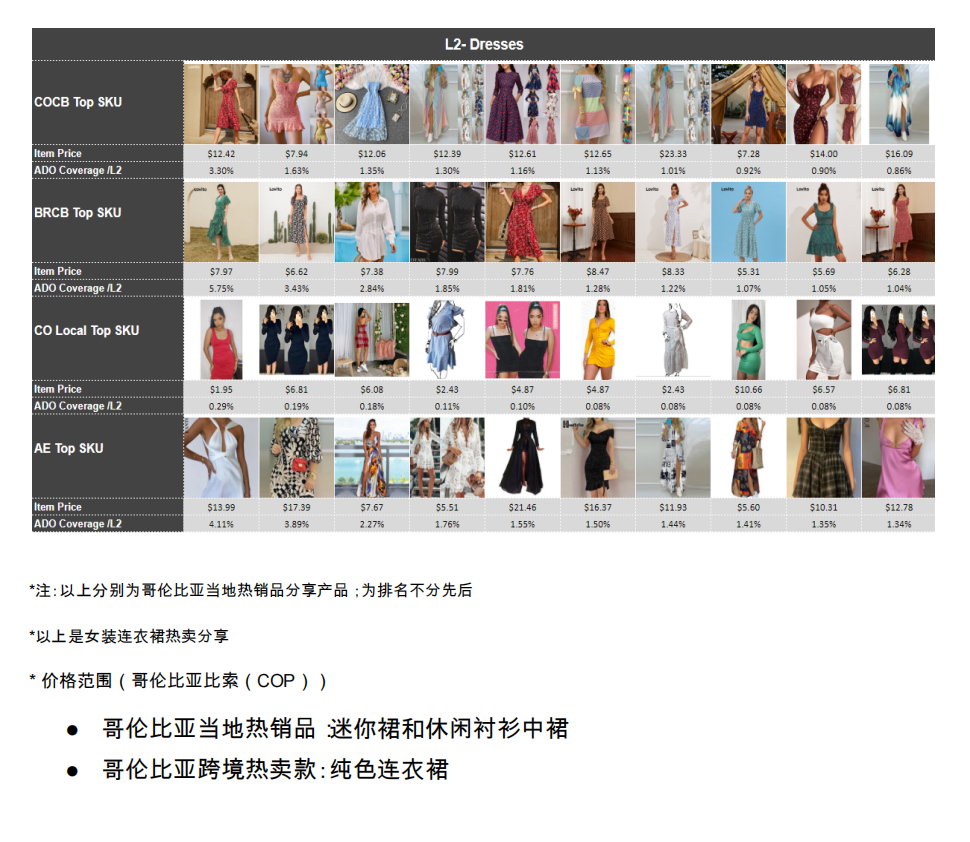The width and height of the screenshot is (970, 842).
Task: Click the 5.75% ADO coverage cell
Action: point(220,288)
